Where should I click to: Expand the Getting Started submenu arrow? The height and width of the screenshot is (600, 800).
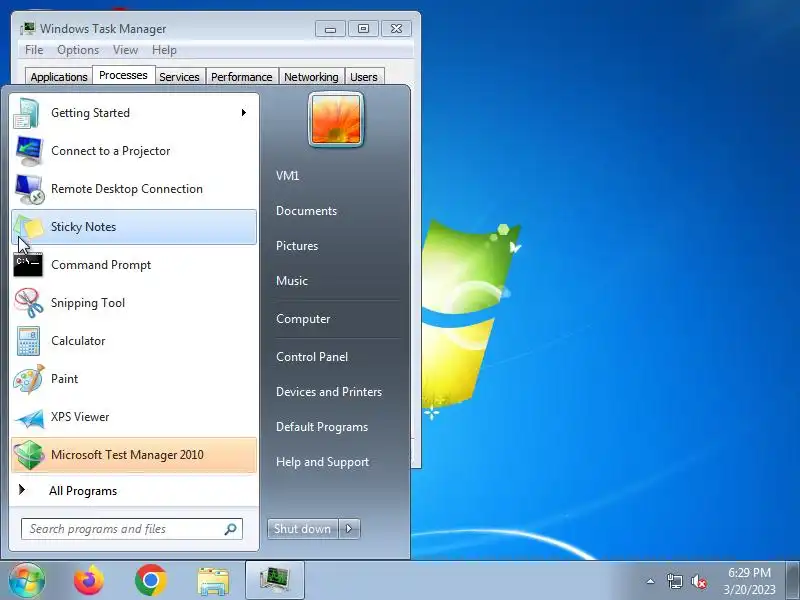[244, 113]
